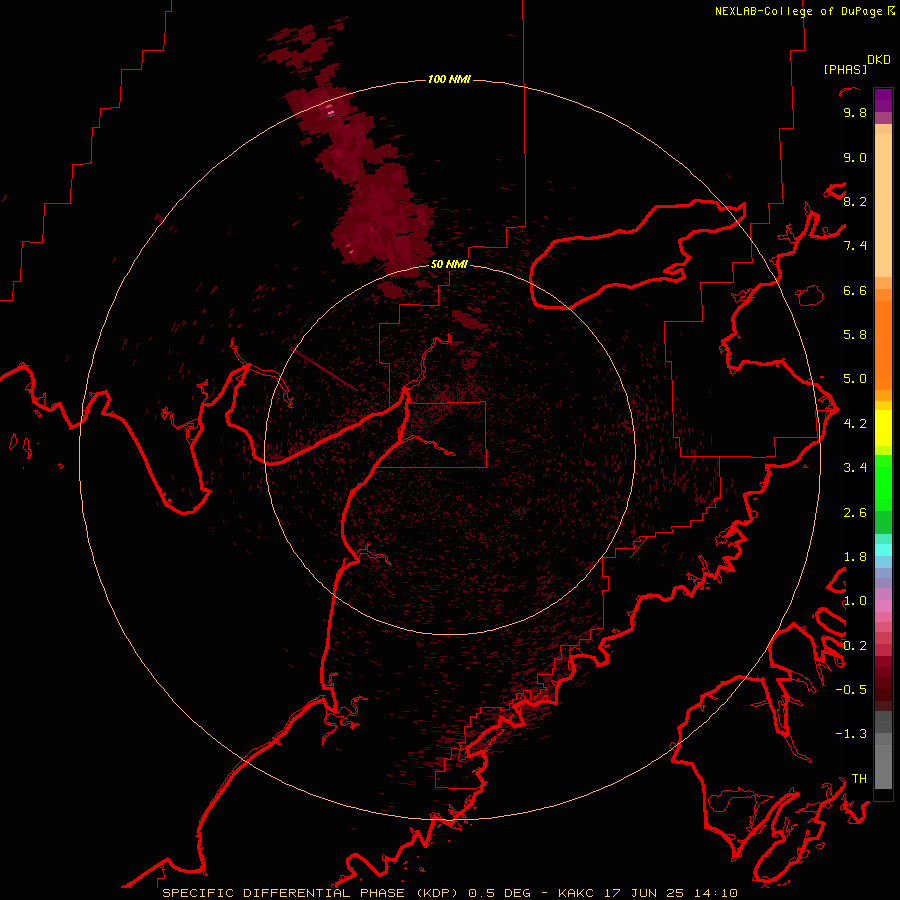Click the SPECIFIC DIFFERENTIAL PHASE caption text
The width and height of the screenshot is (900, 900).
click(x=284, y=893)
